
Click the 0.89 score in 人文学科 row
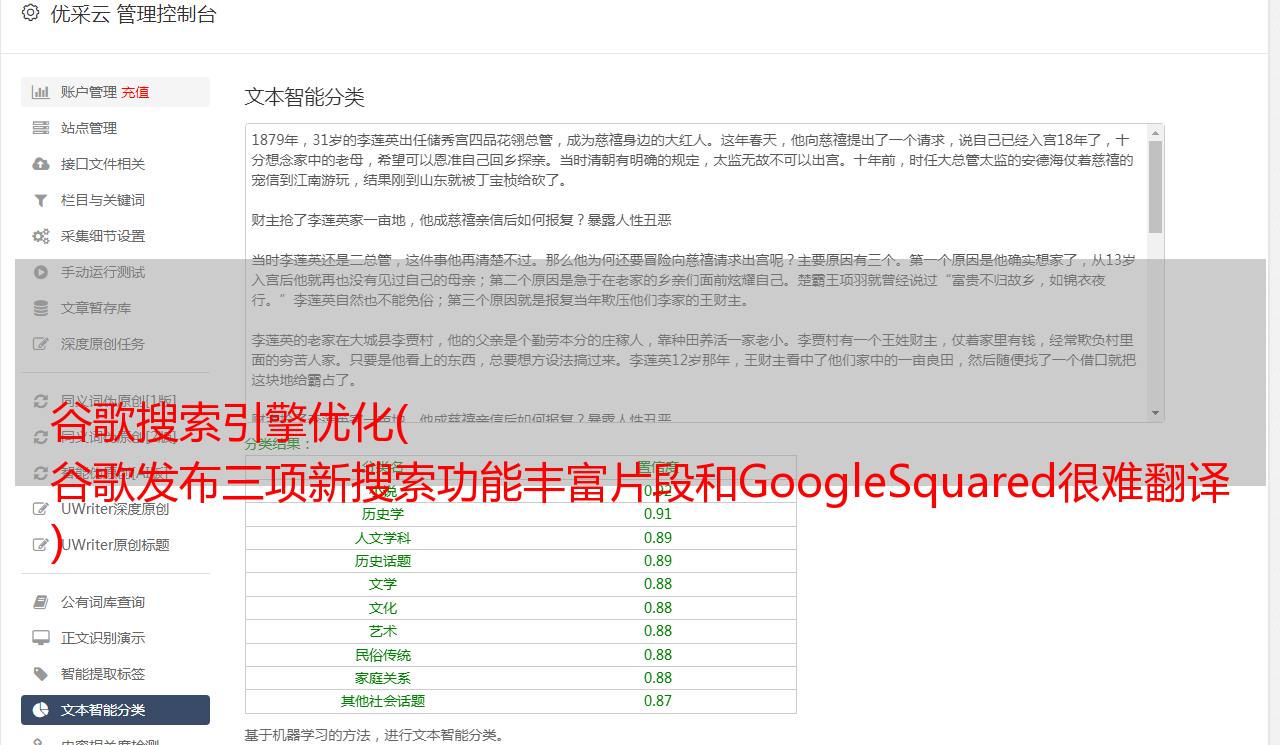658,538
